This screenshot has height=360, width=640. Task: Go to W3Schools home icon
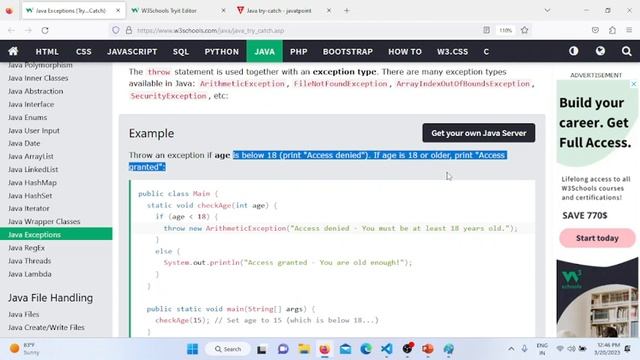13,51
